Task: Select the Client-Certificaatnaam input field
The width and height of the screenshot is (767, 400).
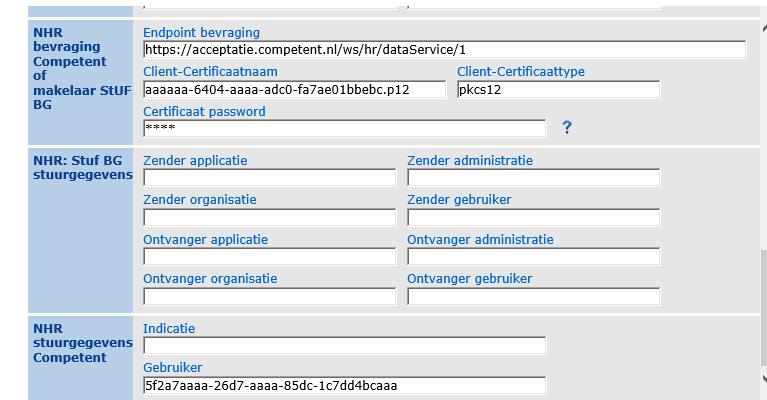Action: pyautogui.click(x=294, y=89)
